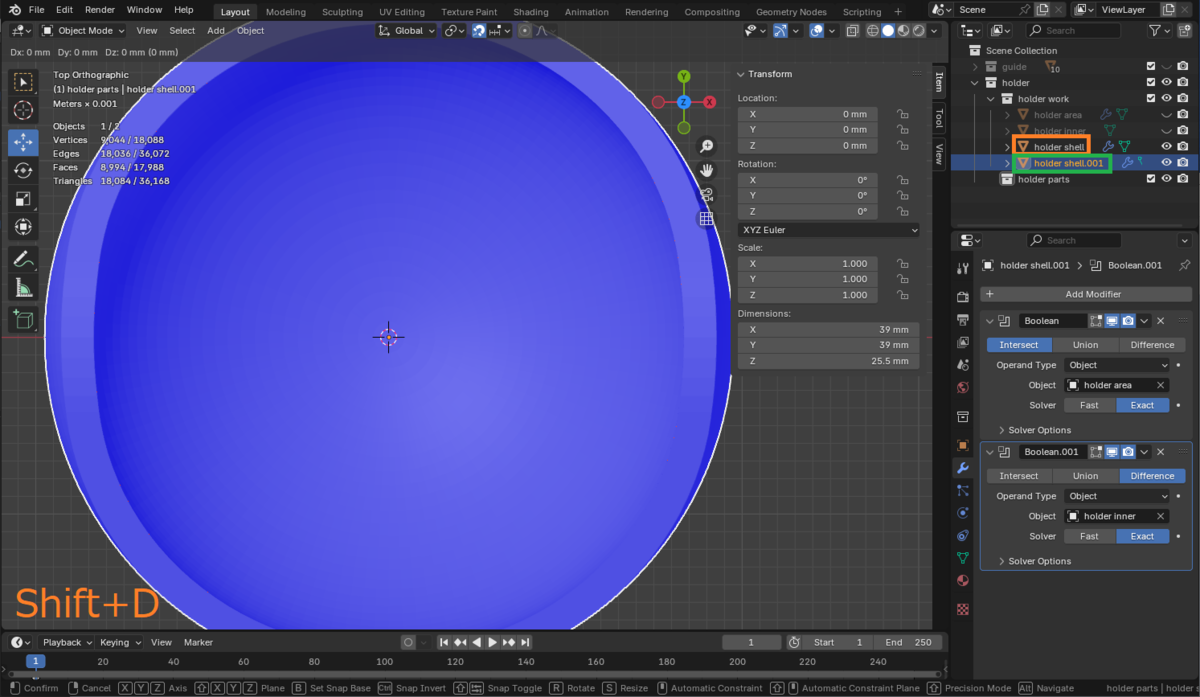Select the Add Cube tool
This screenshot has height=697, width=1200.
[24, 320]
